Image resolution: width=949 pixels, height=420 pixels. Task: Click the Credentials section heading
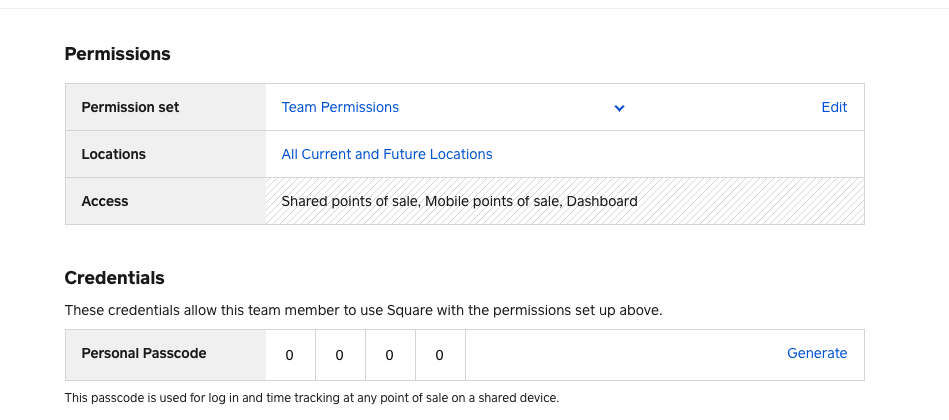click(114, 278)
